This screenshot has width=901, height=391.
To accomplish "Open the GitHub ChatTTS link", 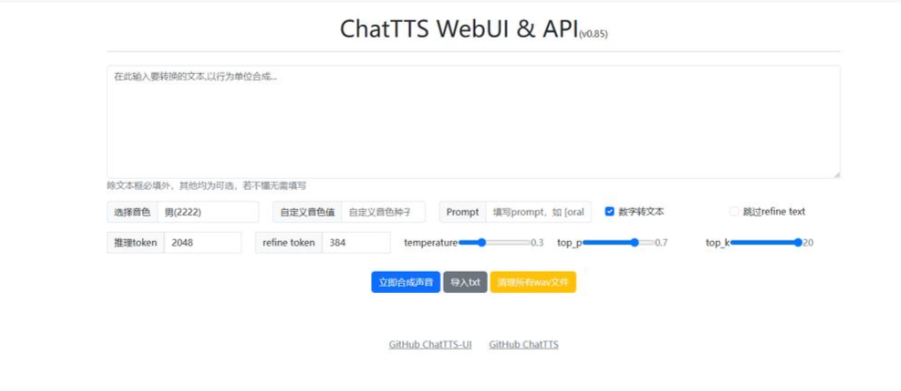I will (524, 344).
